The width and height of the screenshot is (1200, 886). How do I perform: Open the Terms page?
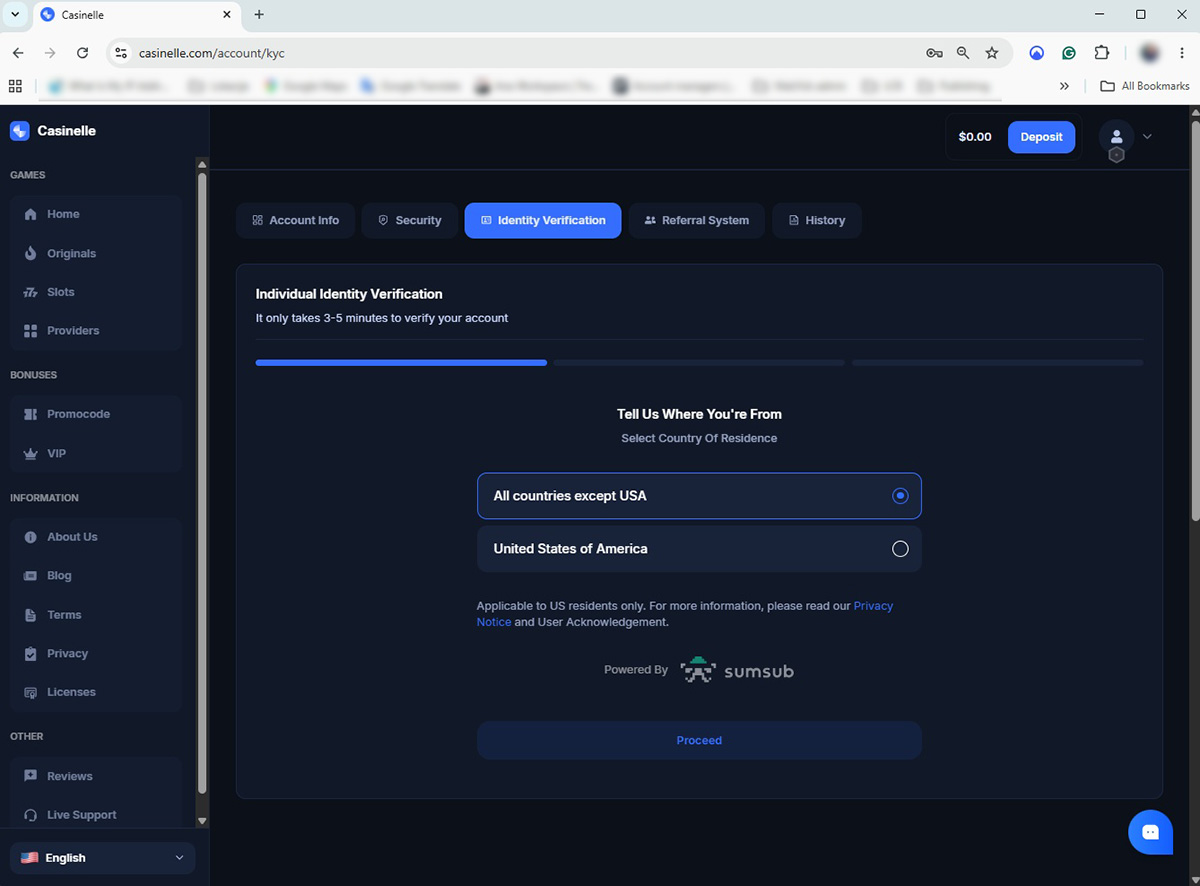95,615
